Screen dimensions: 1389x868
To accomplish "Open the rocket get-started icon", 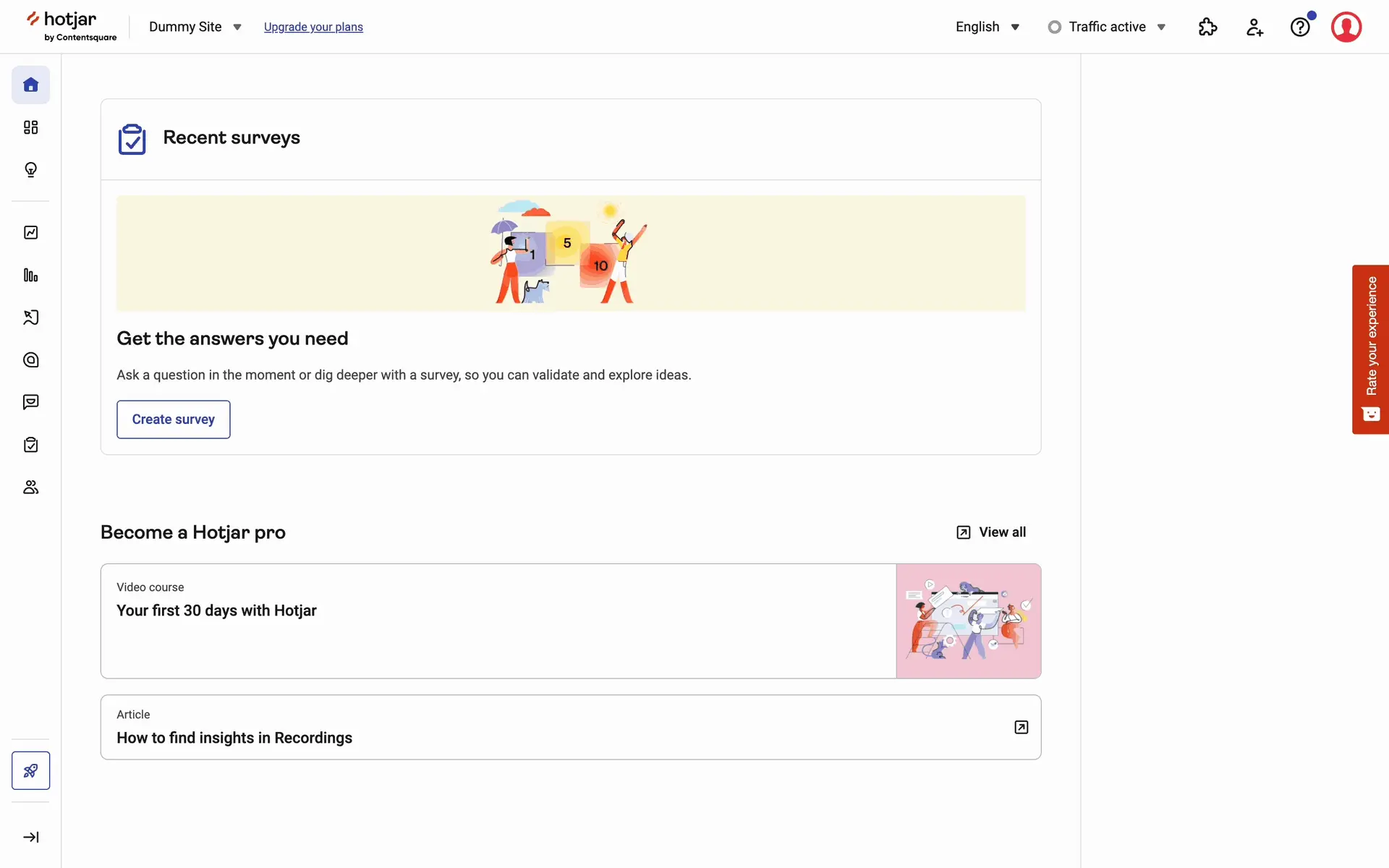I will tap(30, 770).
